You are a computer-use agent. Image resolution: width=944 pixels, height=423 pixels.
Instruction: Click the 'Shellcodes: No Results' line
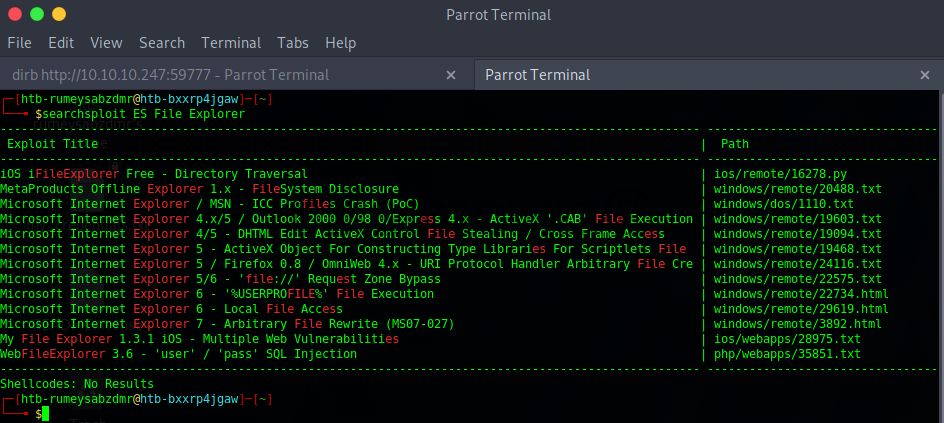point(77,384)
